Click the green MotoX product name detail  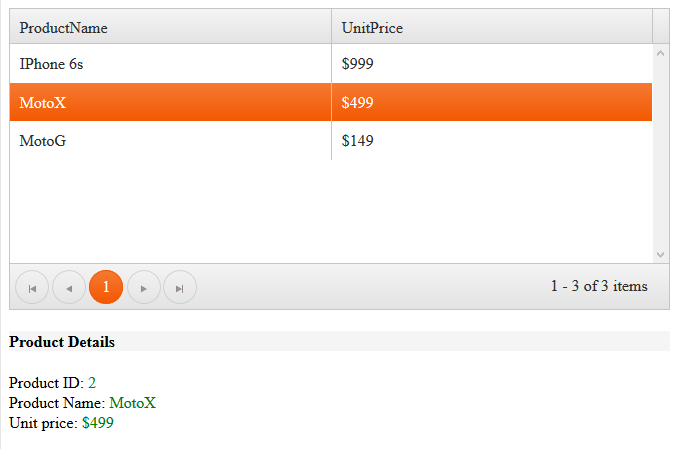132,403
